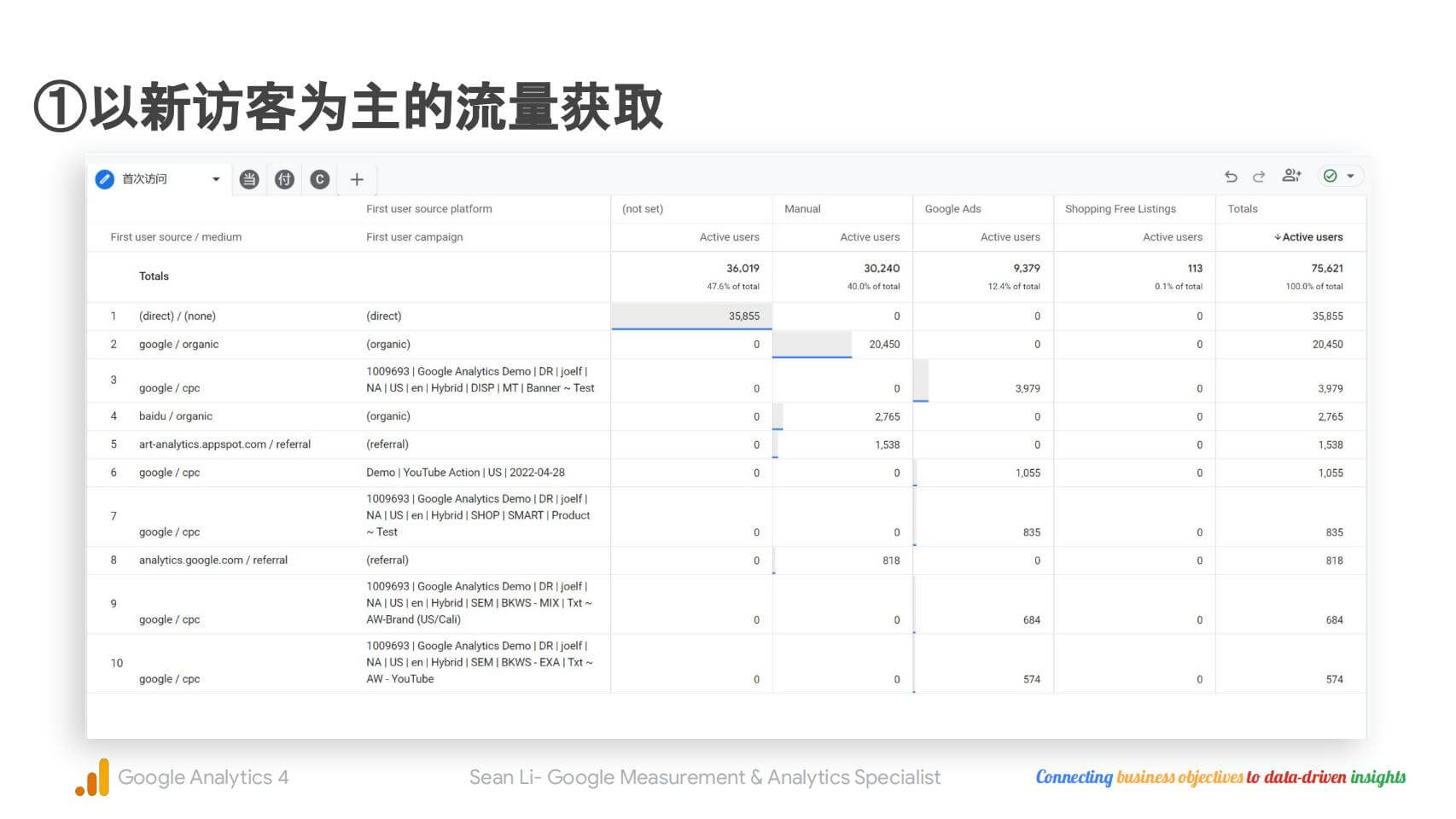
Task: Add a new exploration tab with plus icon
Action: tap(357, 179)
